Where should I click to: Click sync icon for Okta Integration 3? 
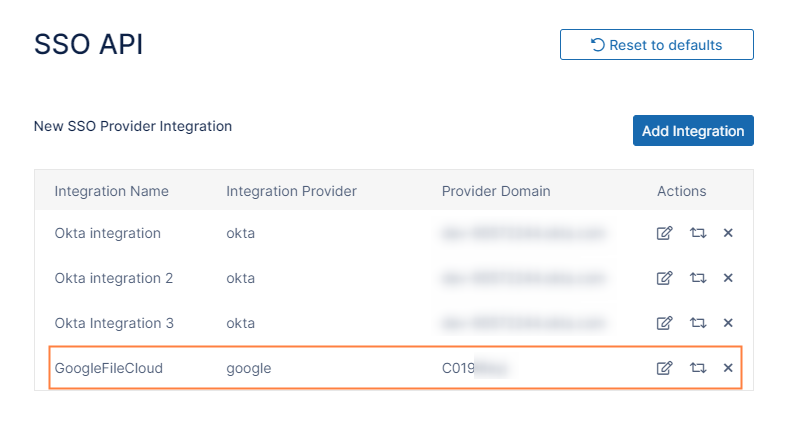[x=698, y=323]
